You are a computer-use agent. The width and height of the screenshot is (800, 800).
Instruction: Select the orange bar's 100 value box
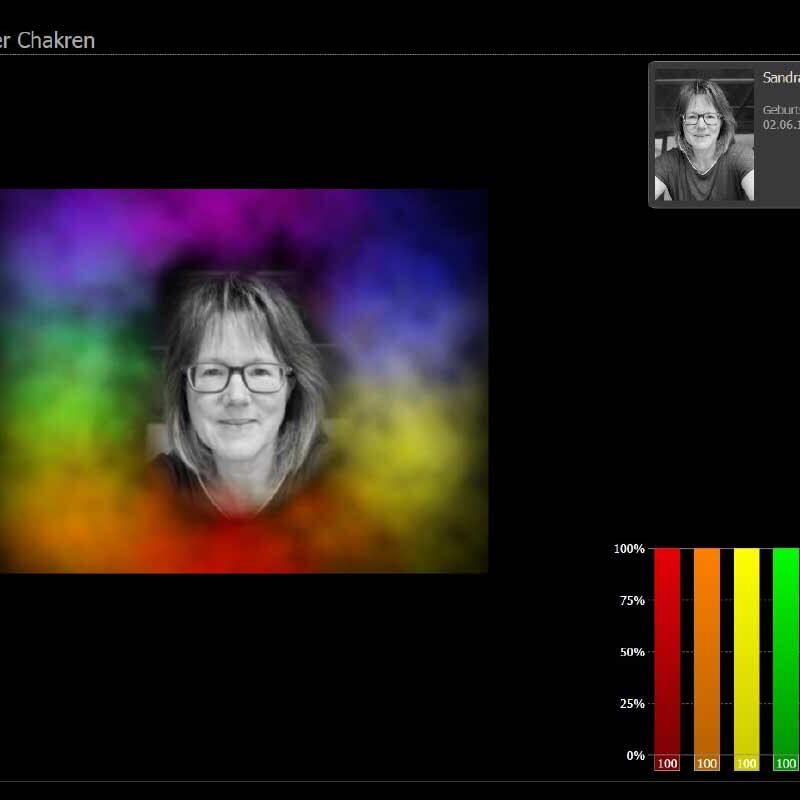pos(707,764)
